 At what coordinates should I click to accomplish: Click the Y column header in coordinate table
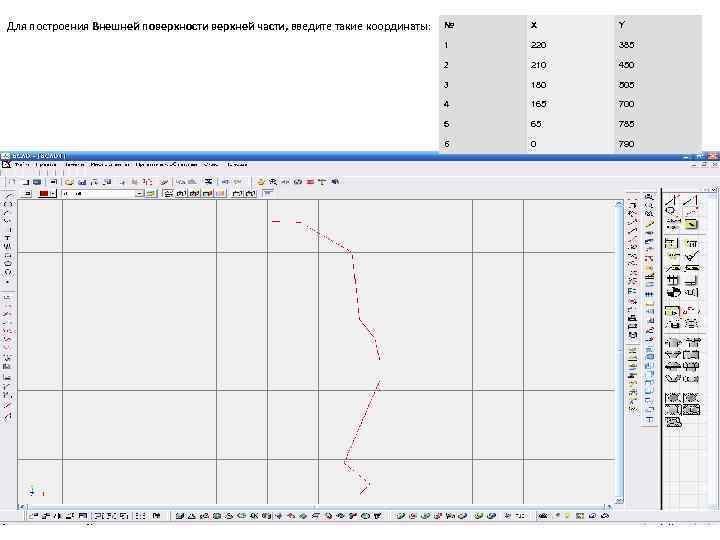pos(621,25)
